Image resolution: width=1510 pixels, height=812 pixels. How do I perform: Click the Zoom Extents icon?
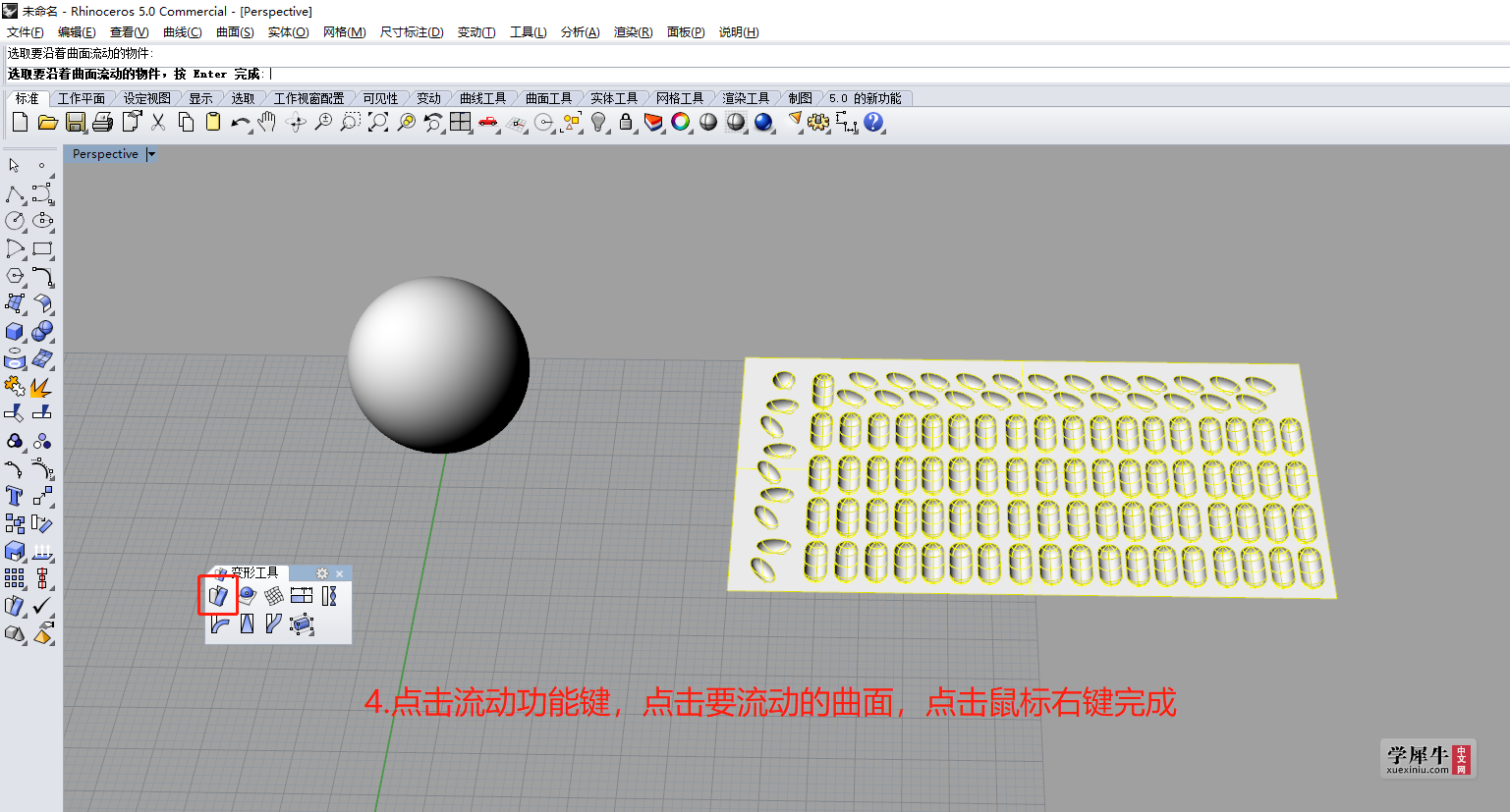(378, 122)
